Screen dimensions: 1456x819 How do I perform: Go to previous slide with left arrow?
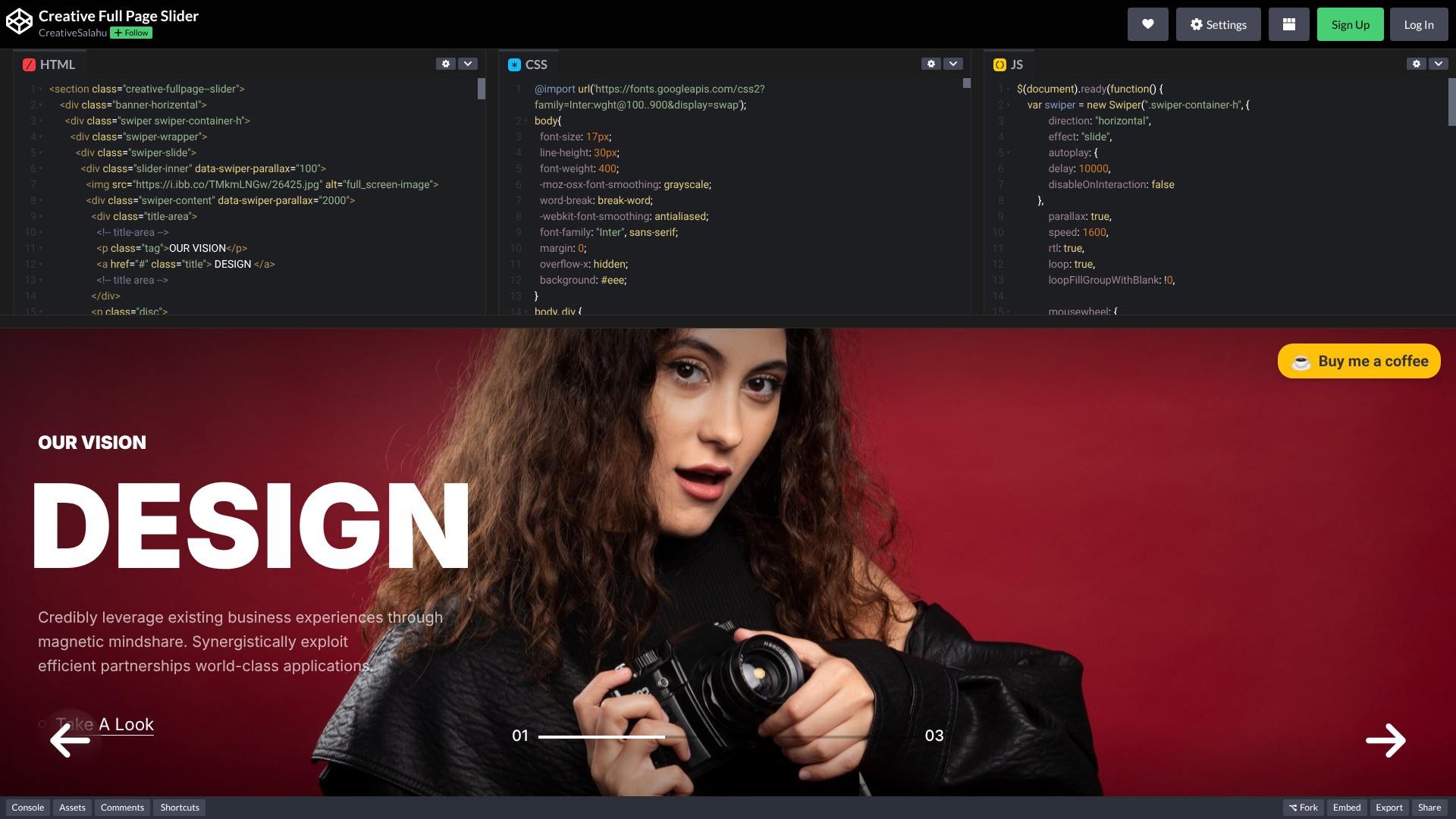tap(71, 739)
